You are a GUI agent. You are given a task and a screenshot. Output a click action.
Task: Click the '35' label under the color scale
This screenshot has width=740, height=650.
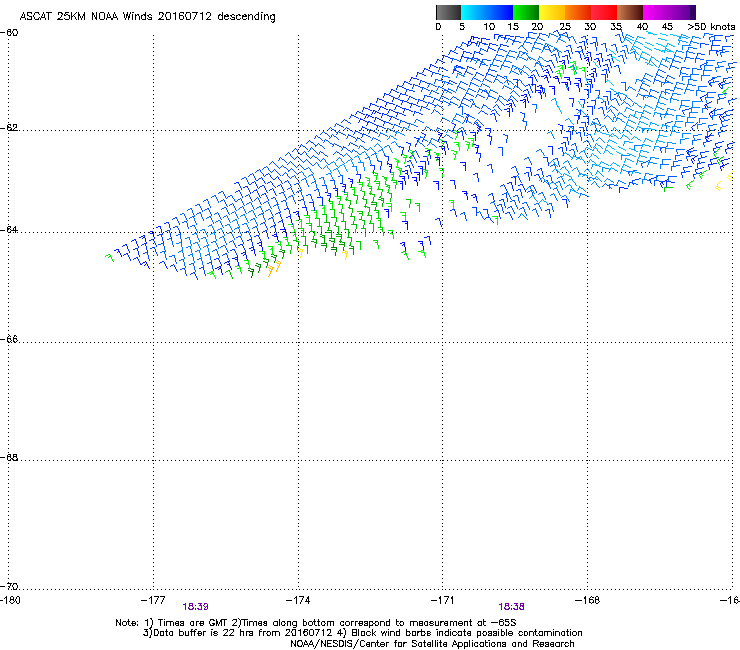[x=616, y=27]
